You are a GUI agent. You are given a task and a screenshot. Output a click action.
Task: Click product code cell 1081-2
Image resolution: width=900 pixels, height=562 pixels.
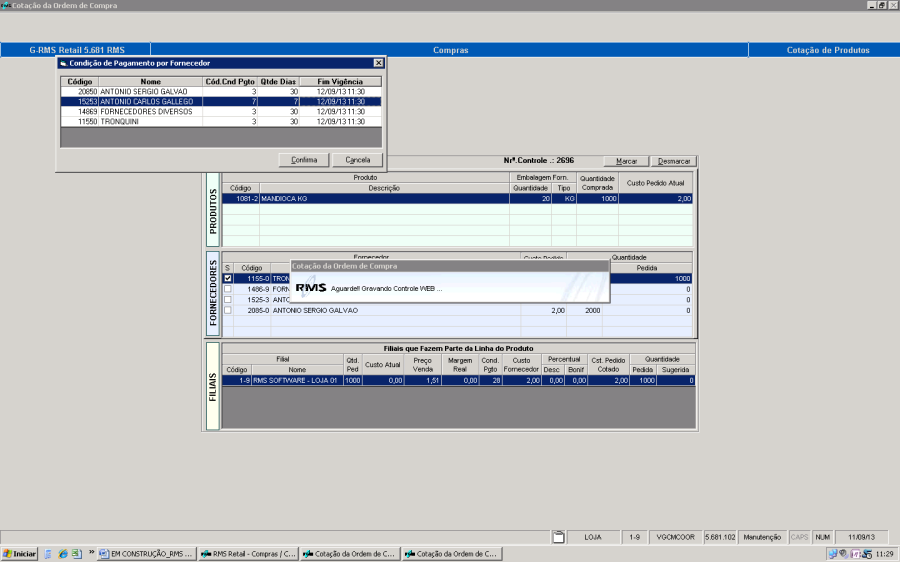click(x=241, y=199)
